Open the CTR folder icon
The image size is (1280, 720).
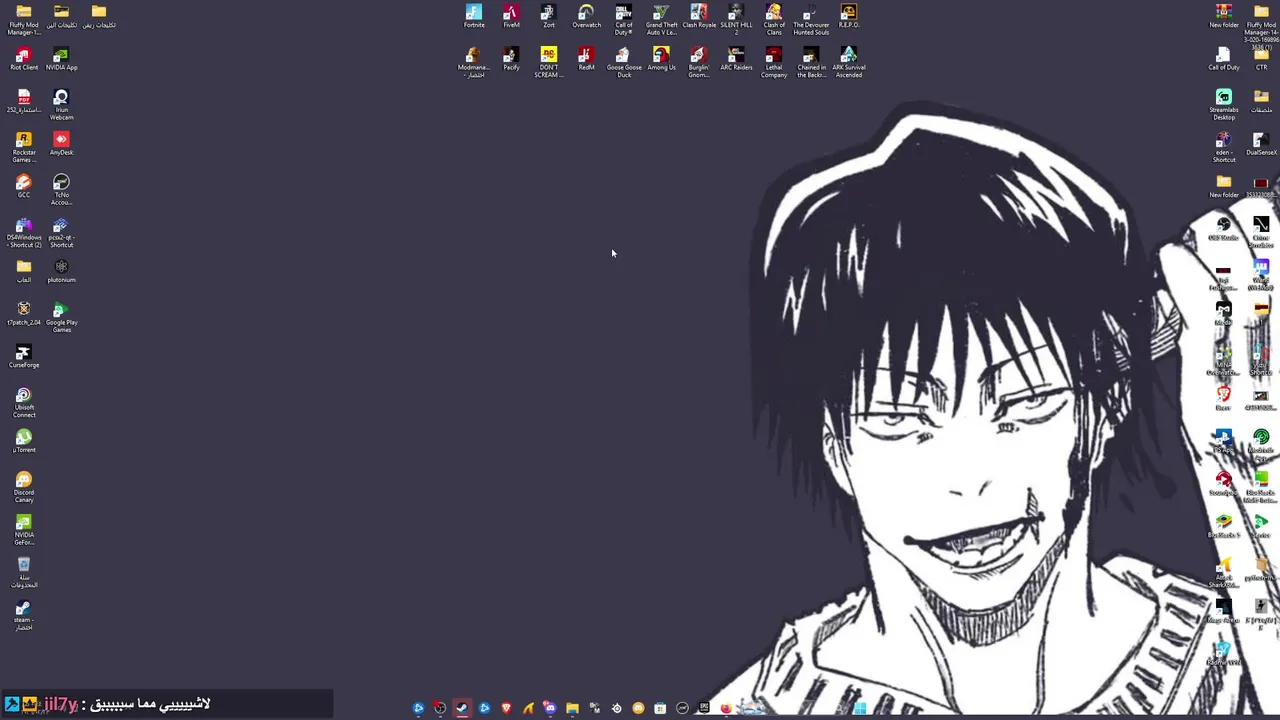1261,59
